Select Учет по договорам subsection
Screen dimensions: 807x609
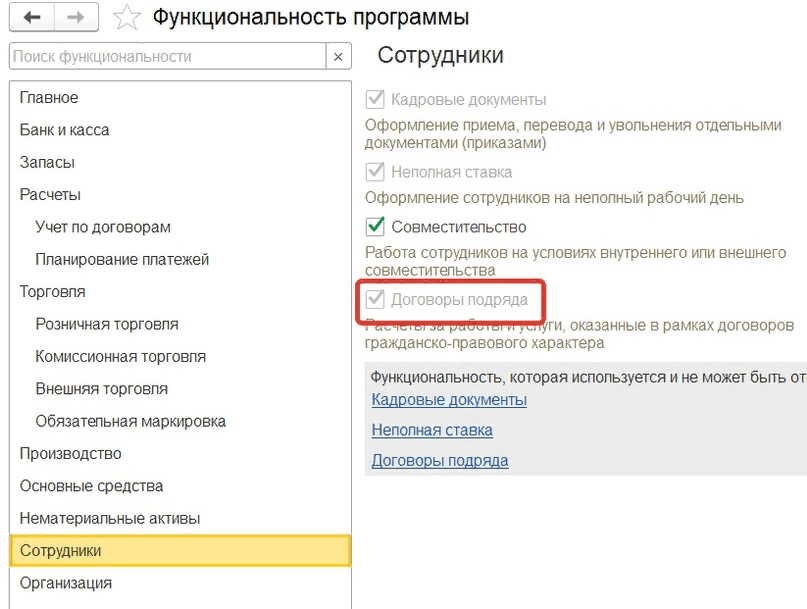coord(102,227)
